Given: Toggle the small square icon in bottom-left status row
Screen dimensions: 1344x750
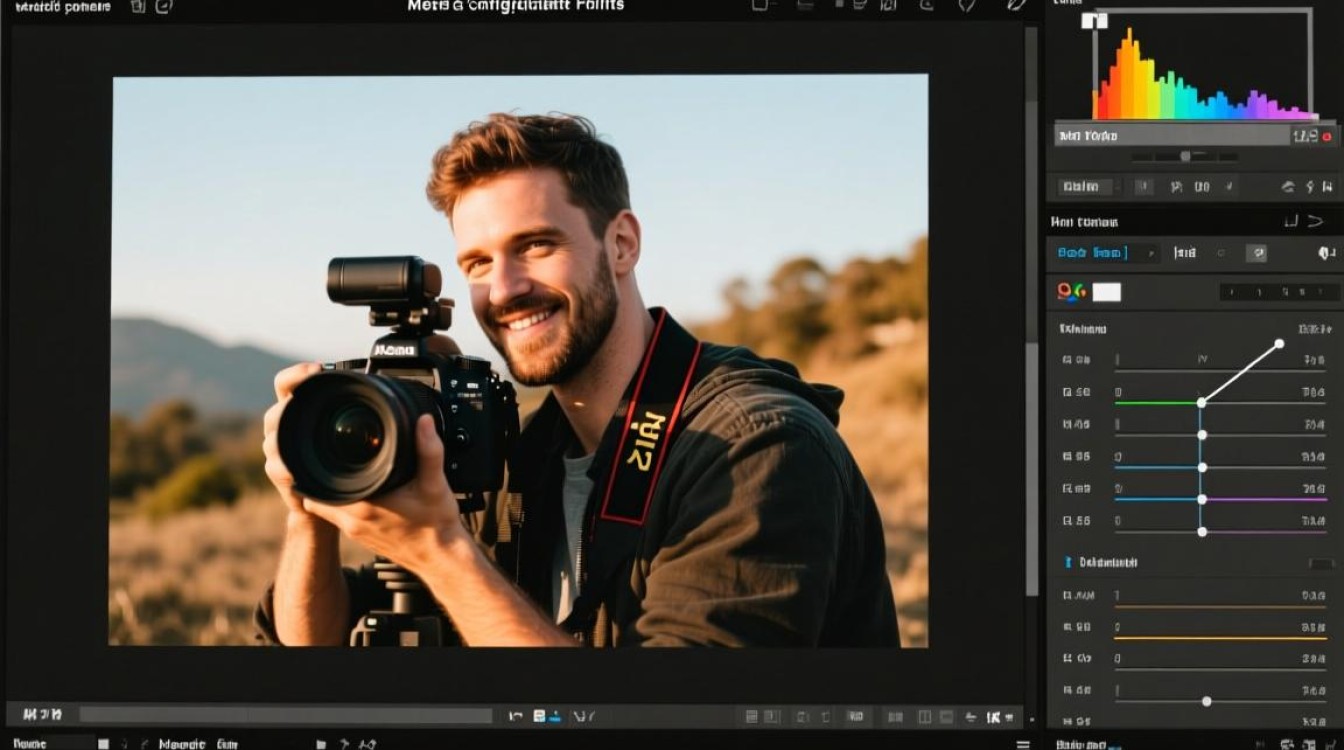Looking at the screenshot, I should point(103,743).
